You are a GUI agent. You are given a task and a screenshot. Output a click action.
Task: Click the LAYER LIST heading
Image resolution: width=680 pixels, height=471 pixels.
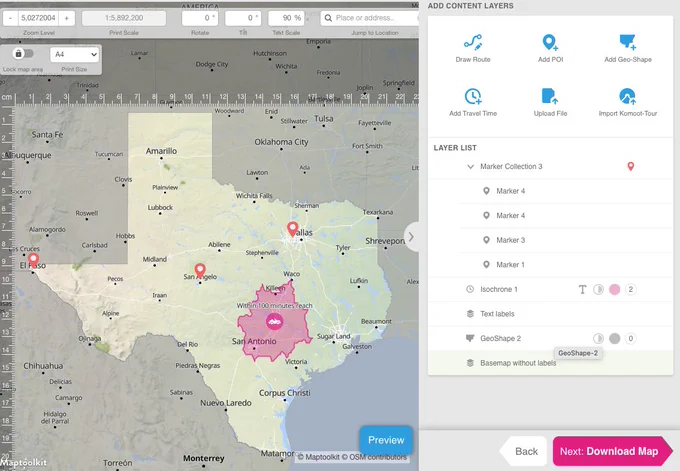tap(455, 148)
